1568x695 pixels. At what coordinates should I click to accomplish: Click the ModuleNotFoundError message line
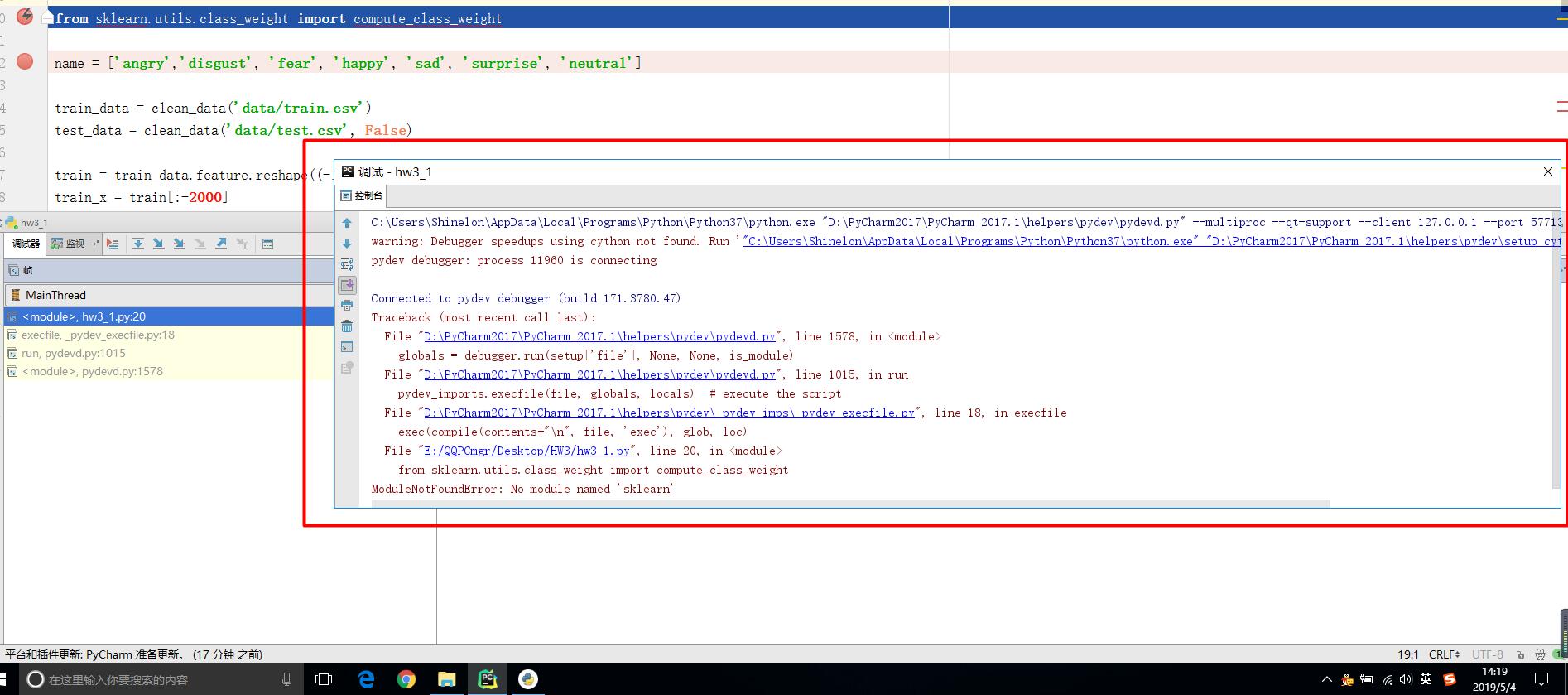[522, 489]
